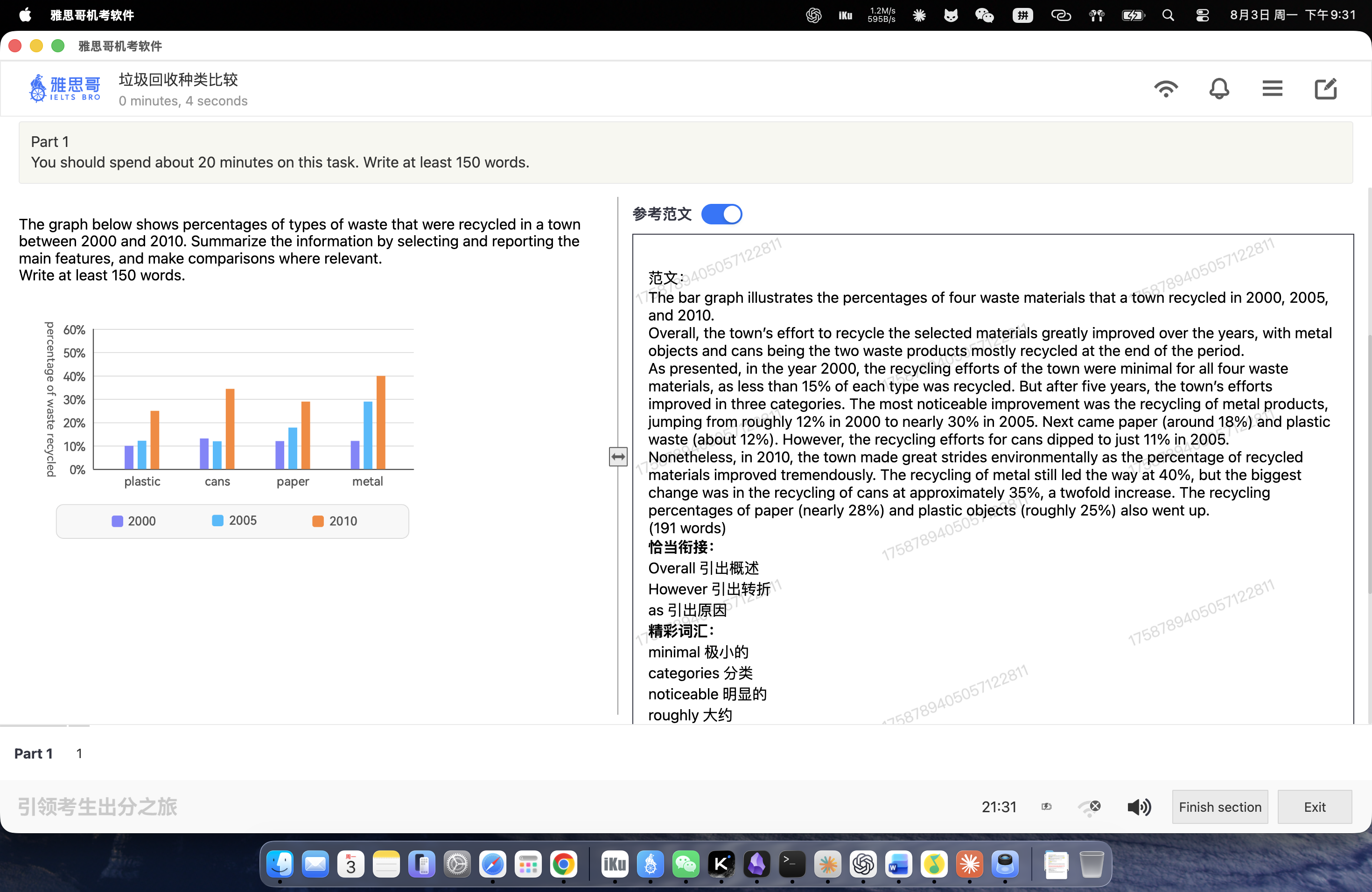Open Terminal from the Dock
The width and height of the screenshot is (1372, 892).
click(792, 864)
